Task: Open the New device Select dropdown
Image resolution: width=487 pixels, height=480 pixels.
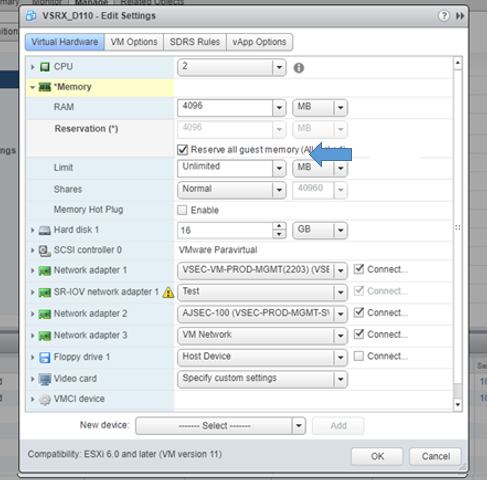Action: [220, 426]
